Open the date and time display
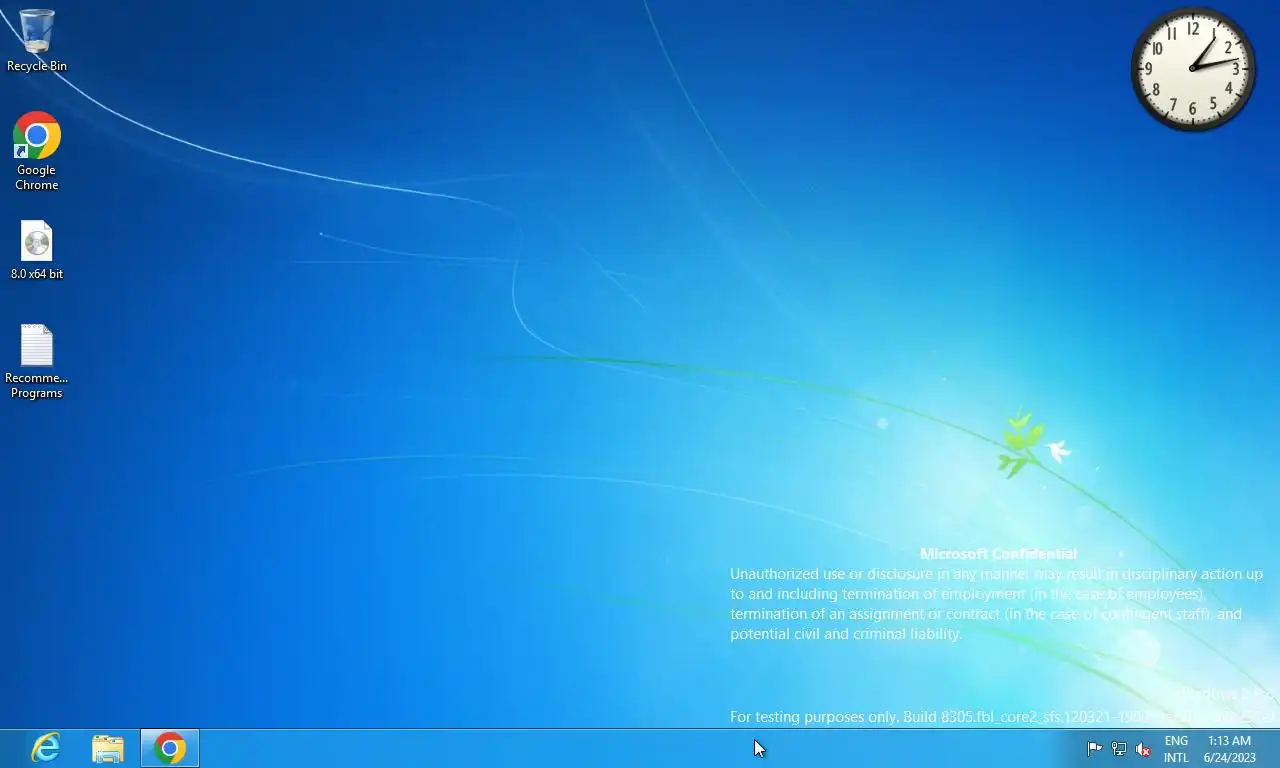 click(x=1230, y=749)
